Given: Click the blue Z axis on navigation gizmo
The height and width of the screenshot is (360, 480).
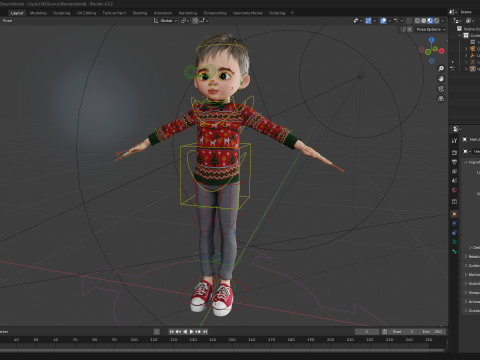Looking at the screenshot, I should 432,40.
